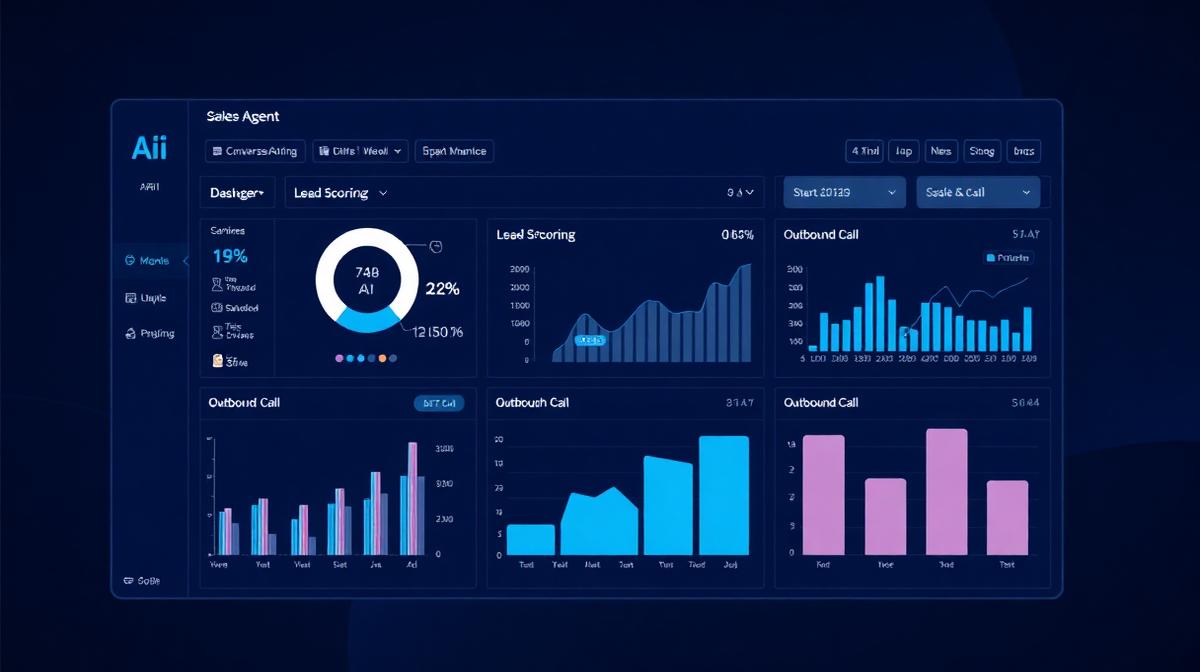Open the second dropdown button in the top toolbar
1200x672 pixels.
point(360,151)
